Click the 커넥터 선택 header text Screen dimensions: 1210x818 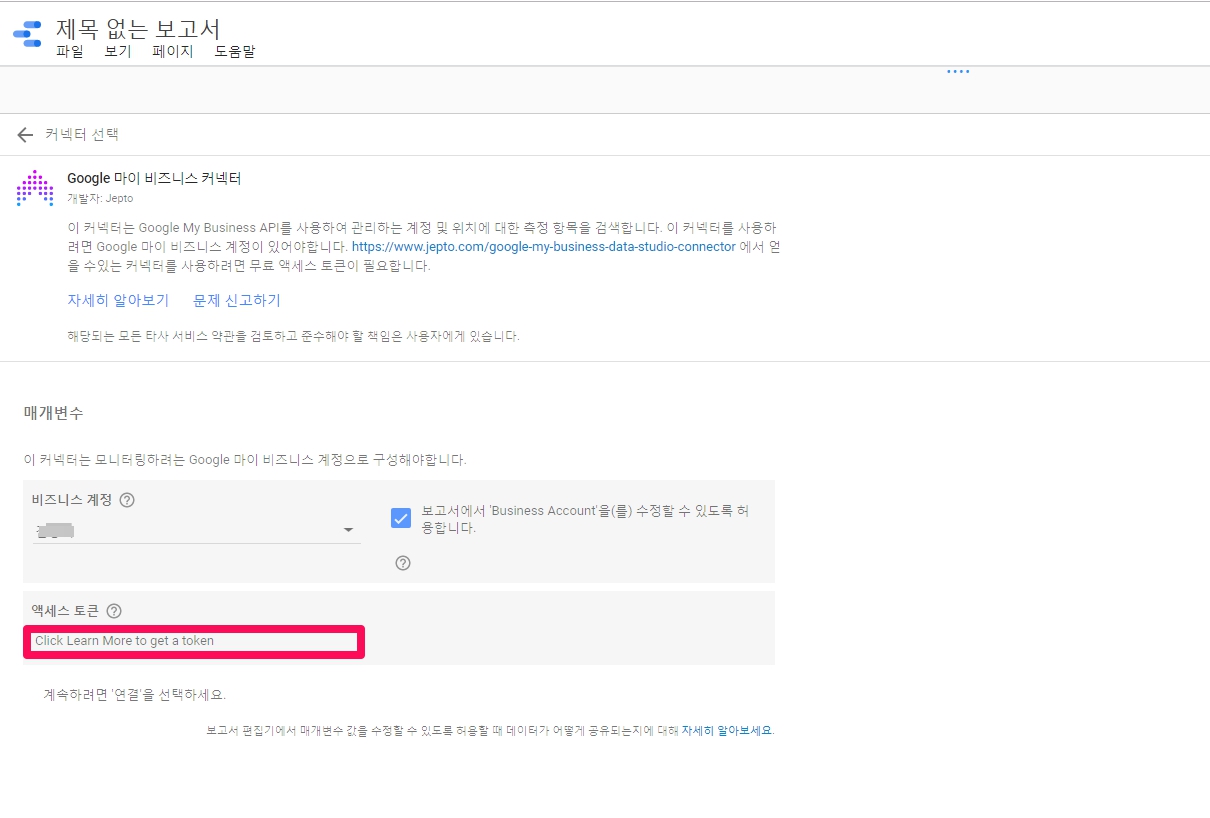82,135
